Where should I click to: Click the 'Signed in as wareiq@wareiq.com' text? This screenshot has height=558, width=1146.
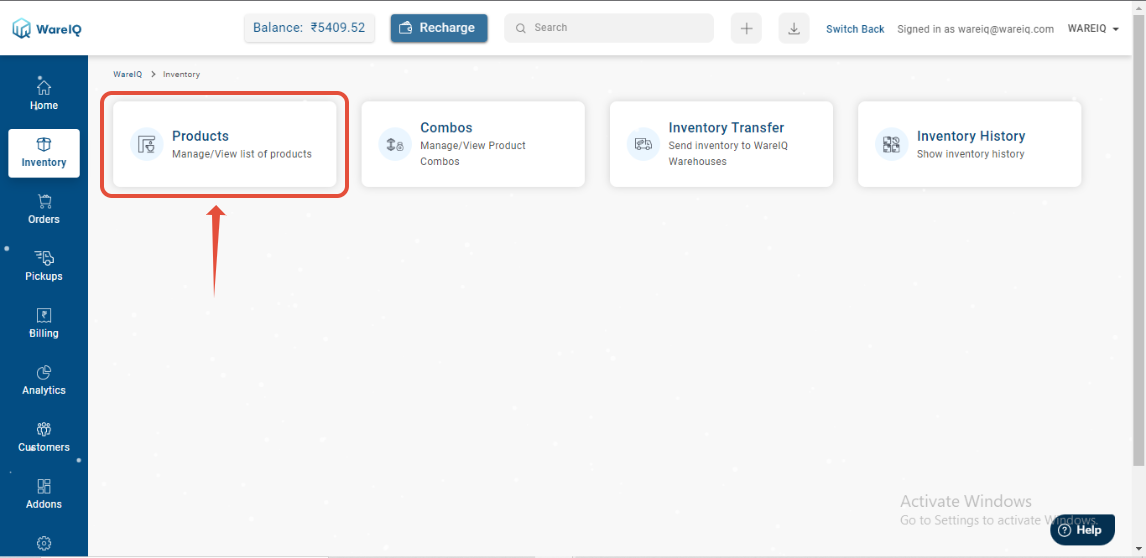(976, 29)
